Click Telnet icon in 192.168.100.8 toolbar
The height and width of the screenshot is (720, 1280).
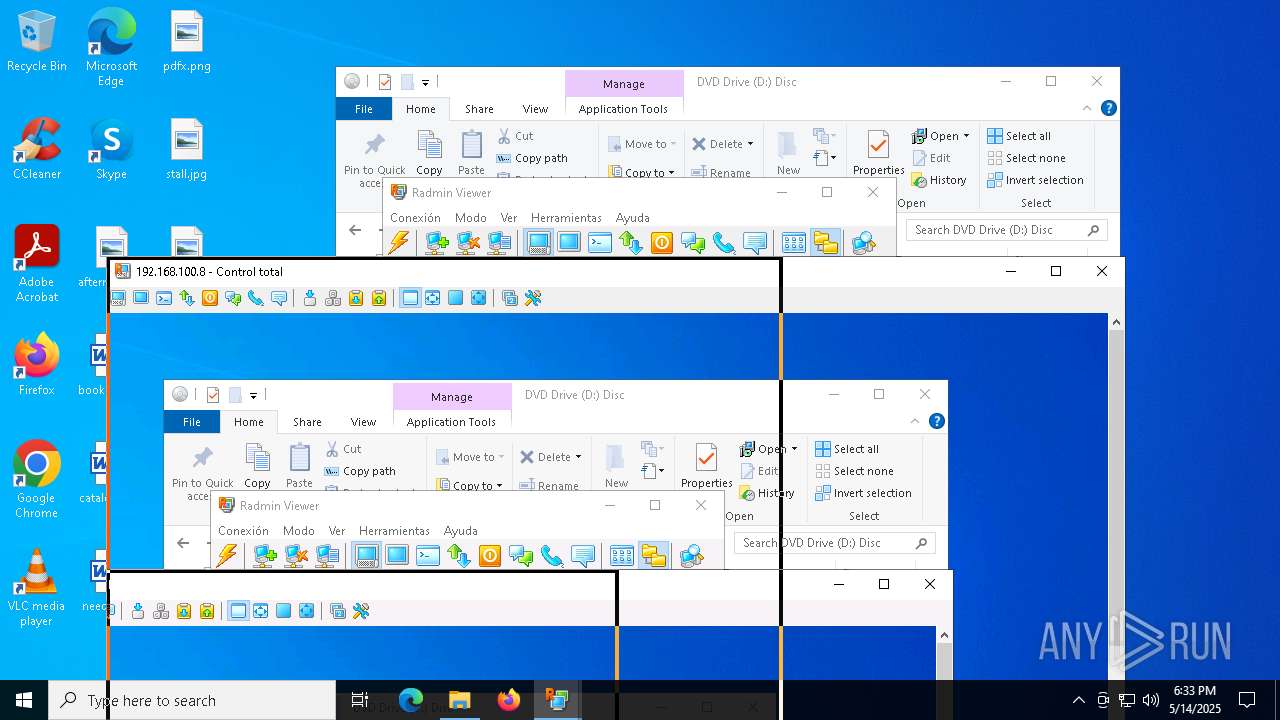(x=164, y=298)
